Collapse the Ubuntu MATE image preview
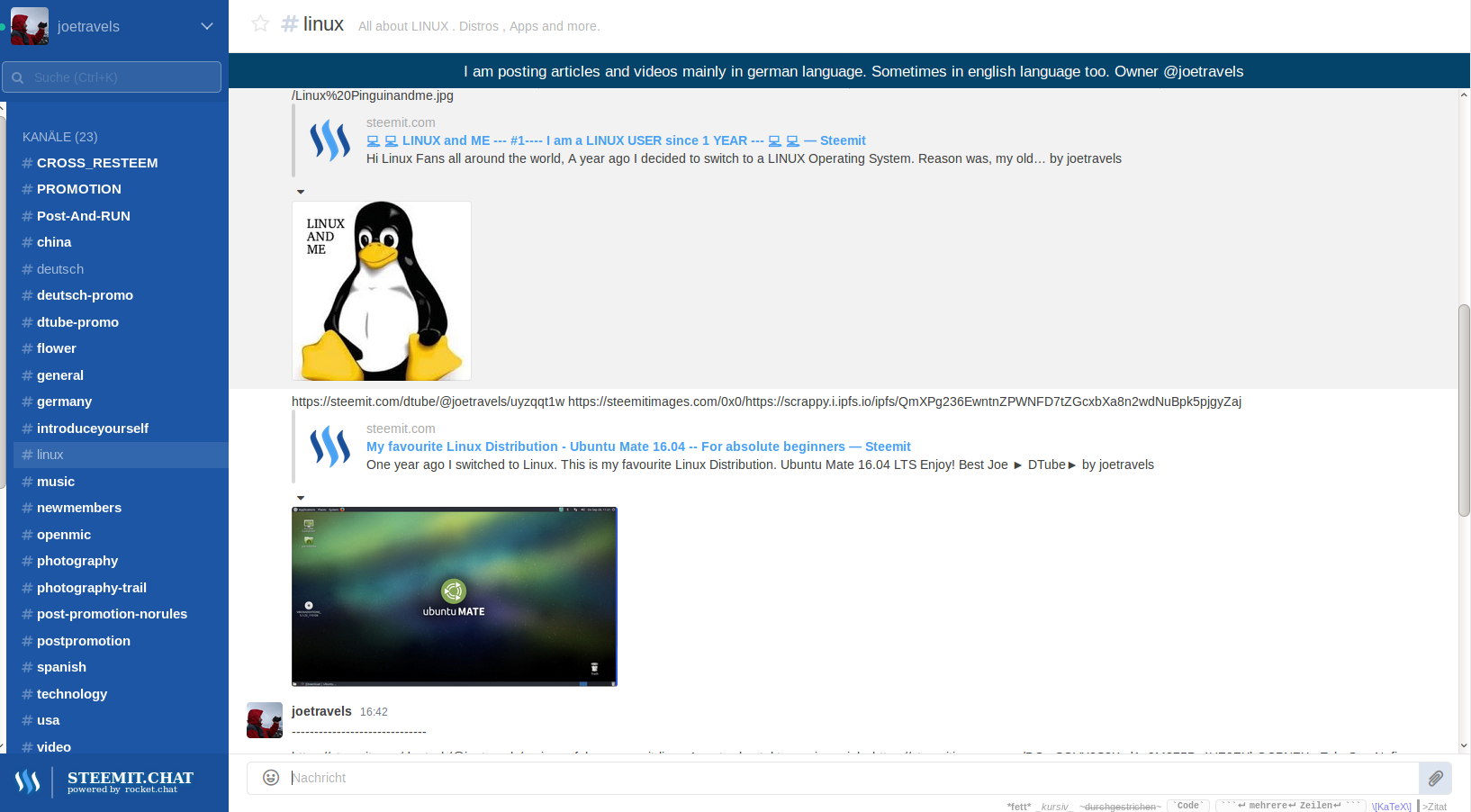 (x=301, y=498)
